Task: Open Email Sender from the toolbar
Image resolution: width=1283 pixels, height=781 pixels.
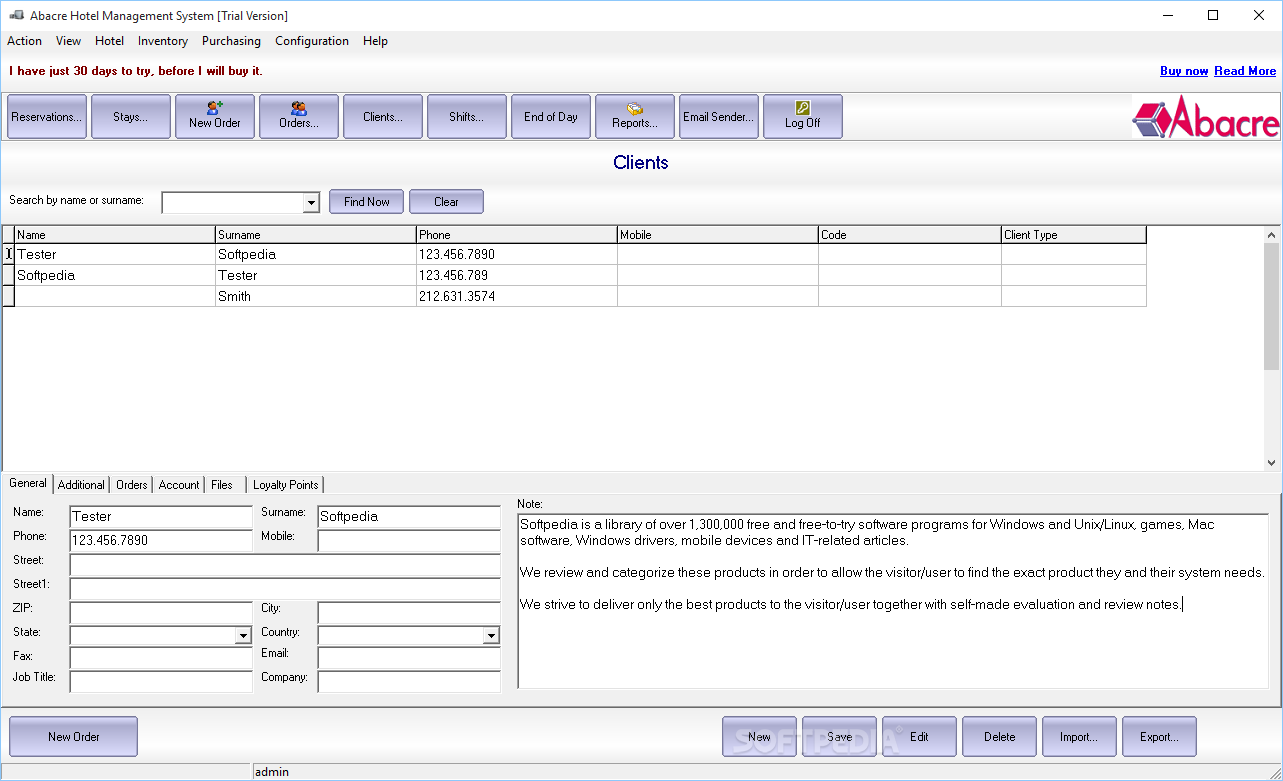Action: (719, 116)
